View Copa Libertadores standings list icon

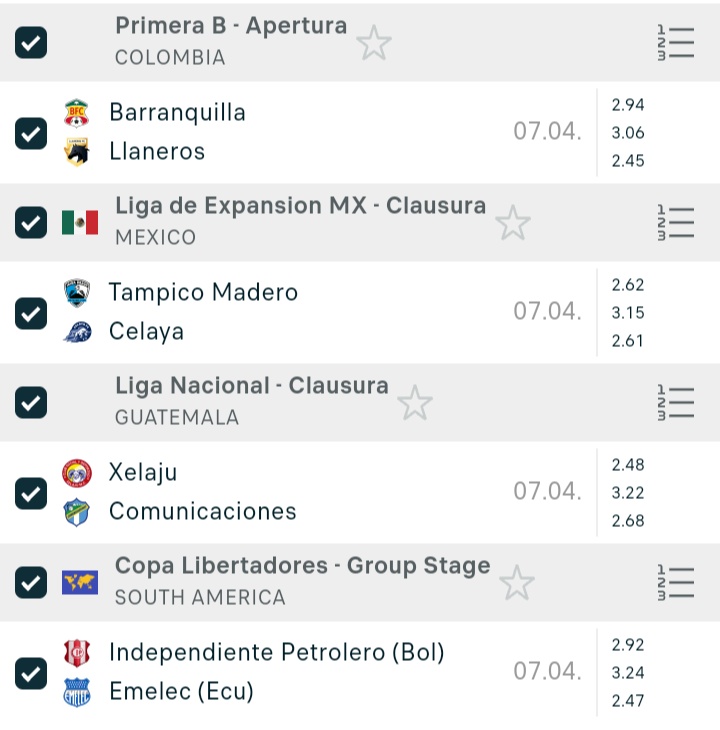coord(676,583)
